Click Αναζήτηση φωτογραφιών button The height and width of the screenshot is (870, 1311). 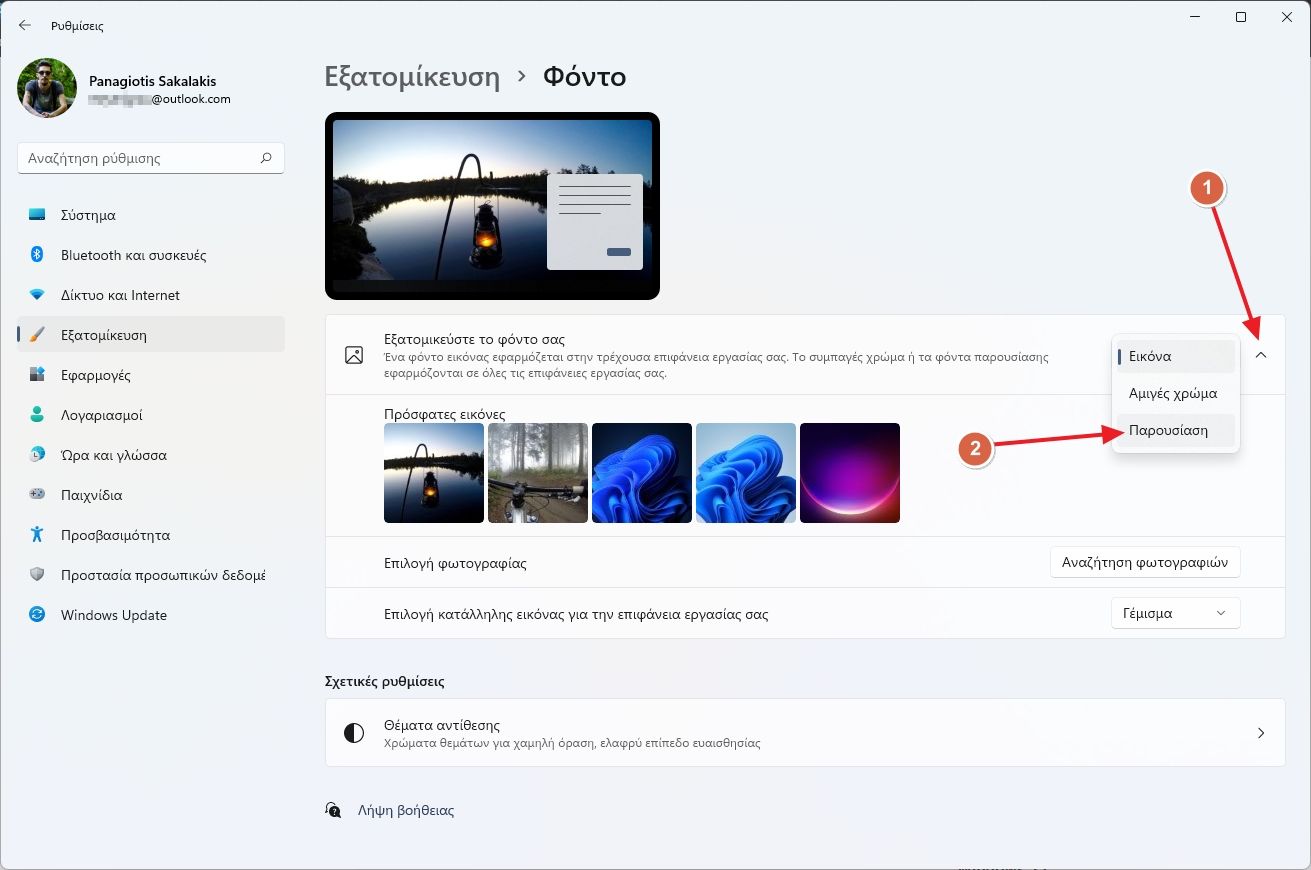click(1145, 562)
